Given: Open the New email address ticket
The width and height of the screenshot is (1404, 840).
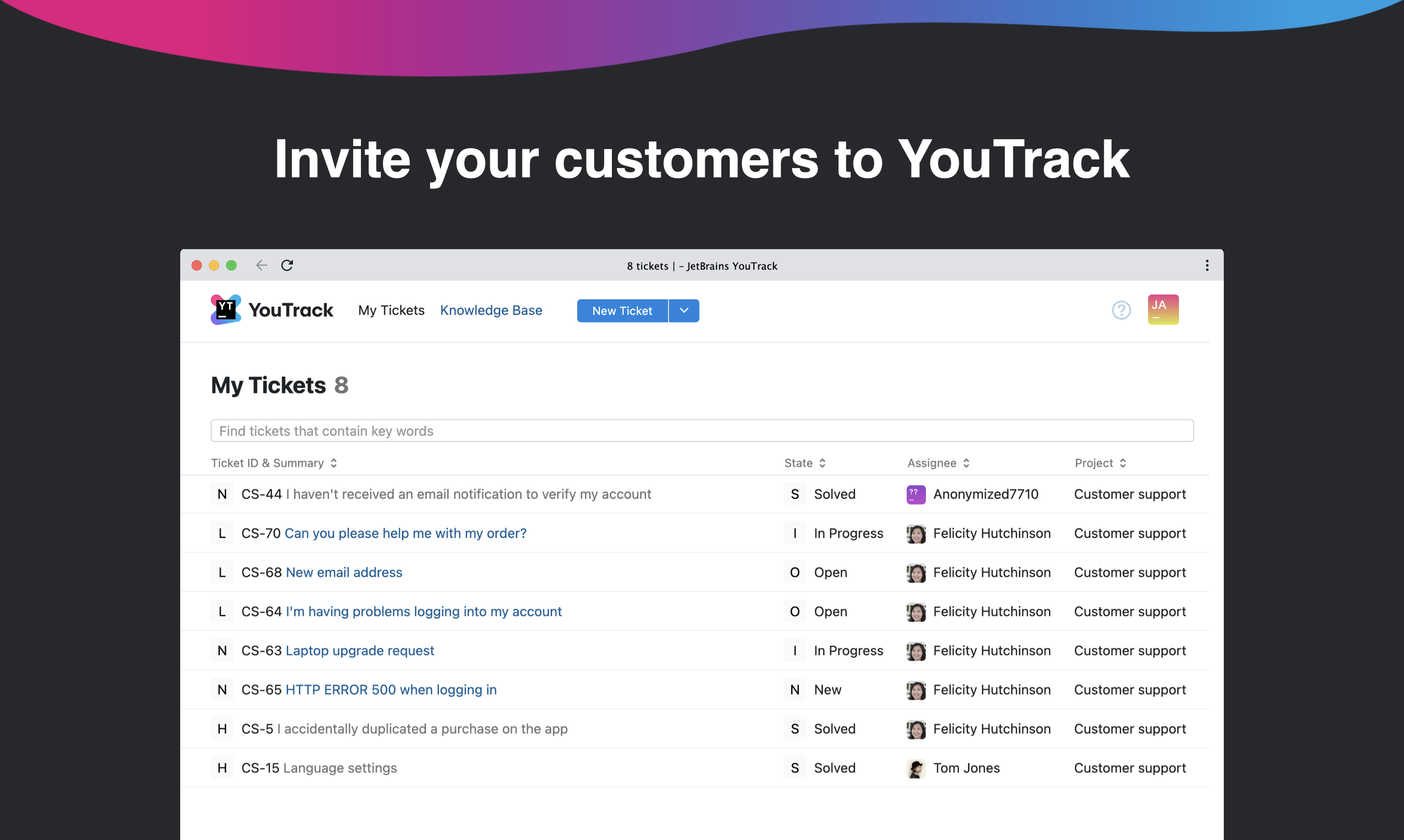Looking at the screenshot, I should pos(344,573).
